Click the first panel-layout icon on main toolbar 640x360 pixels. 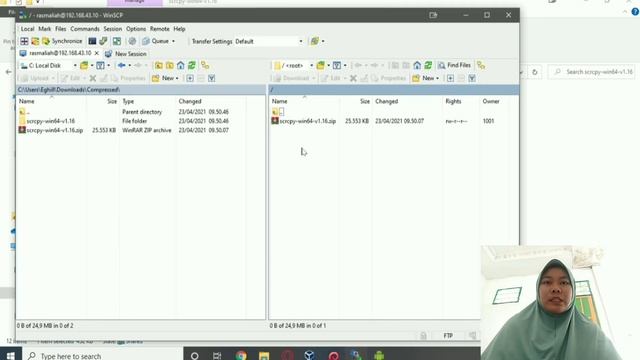tap(24, 41)
